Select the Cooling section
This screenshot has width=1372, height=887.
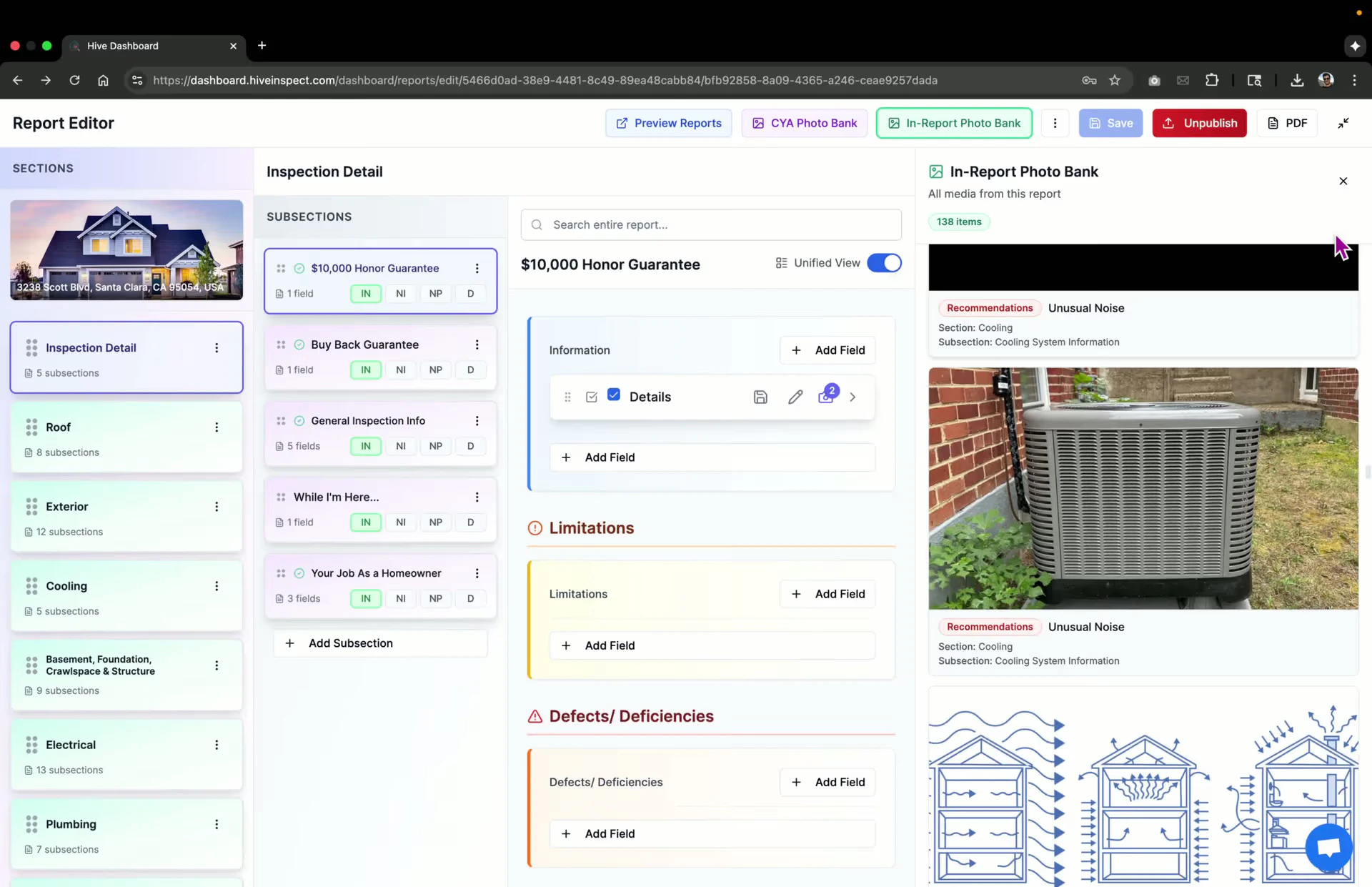(126, 595)
